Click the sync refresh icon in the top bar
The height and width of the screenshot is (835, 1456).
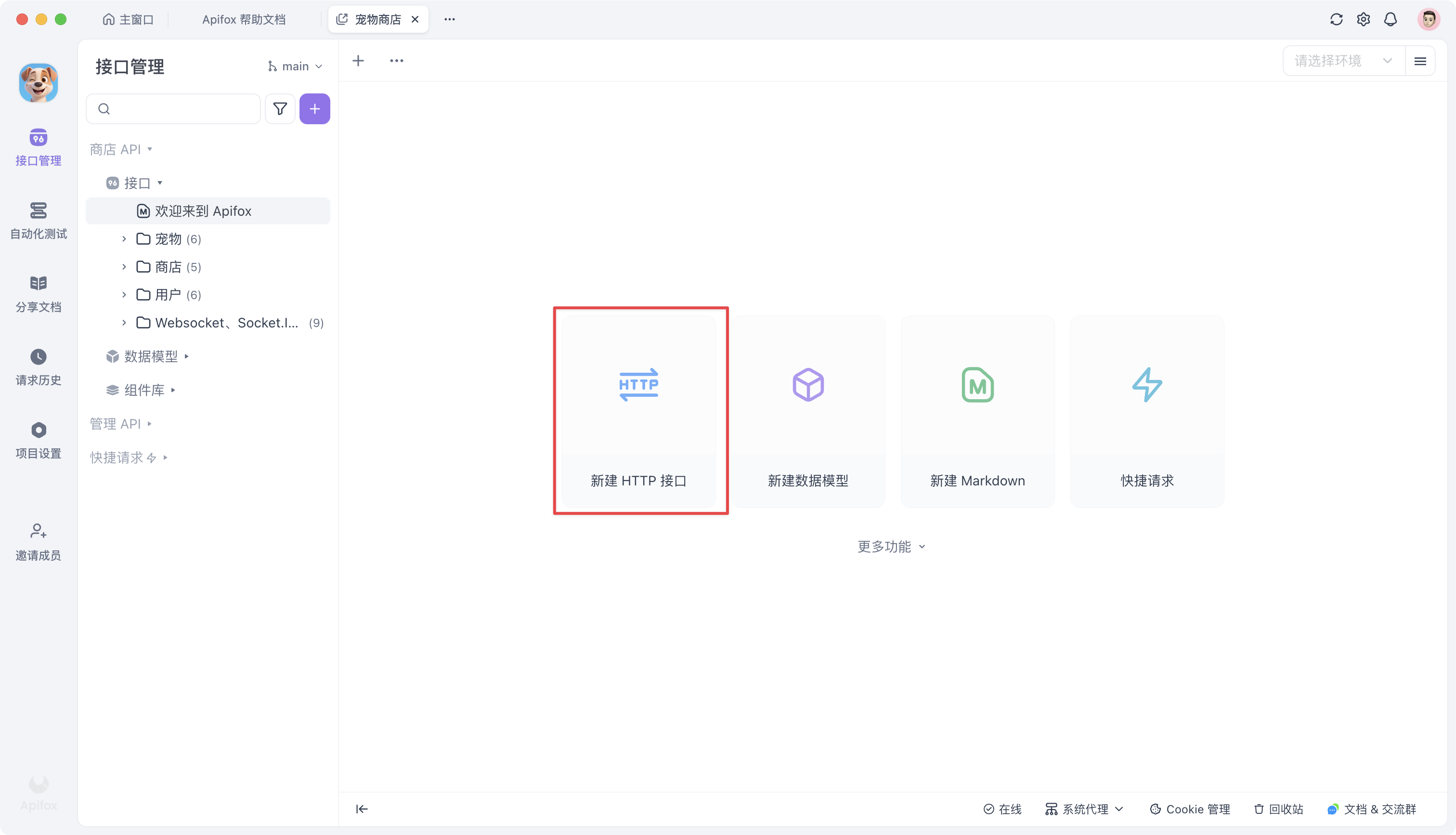click(1336, 19)
